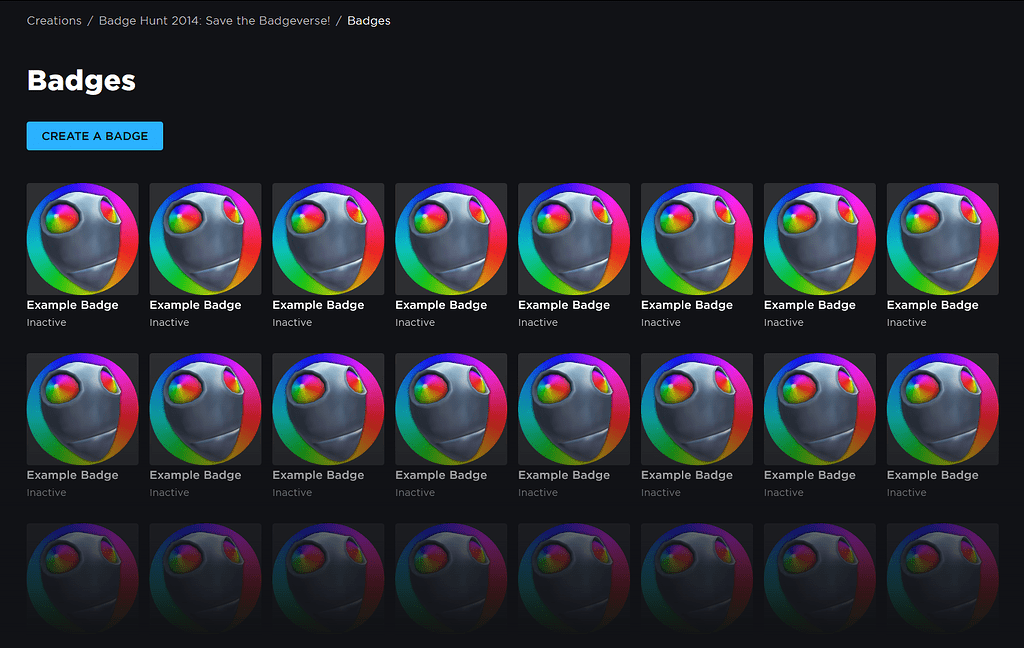
Task: Click the first badge icon in the second row
Action: (82, 408)
